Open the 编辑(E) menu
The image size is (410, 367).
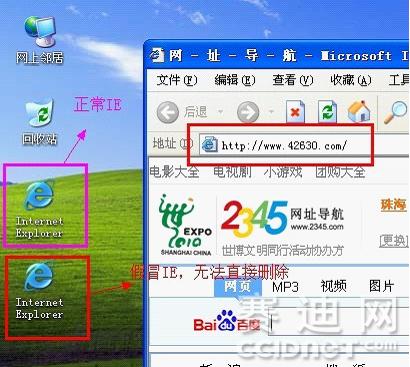tap(235, 80)
